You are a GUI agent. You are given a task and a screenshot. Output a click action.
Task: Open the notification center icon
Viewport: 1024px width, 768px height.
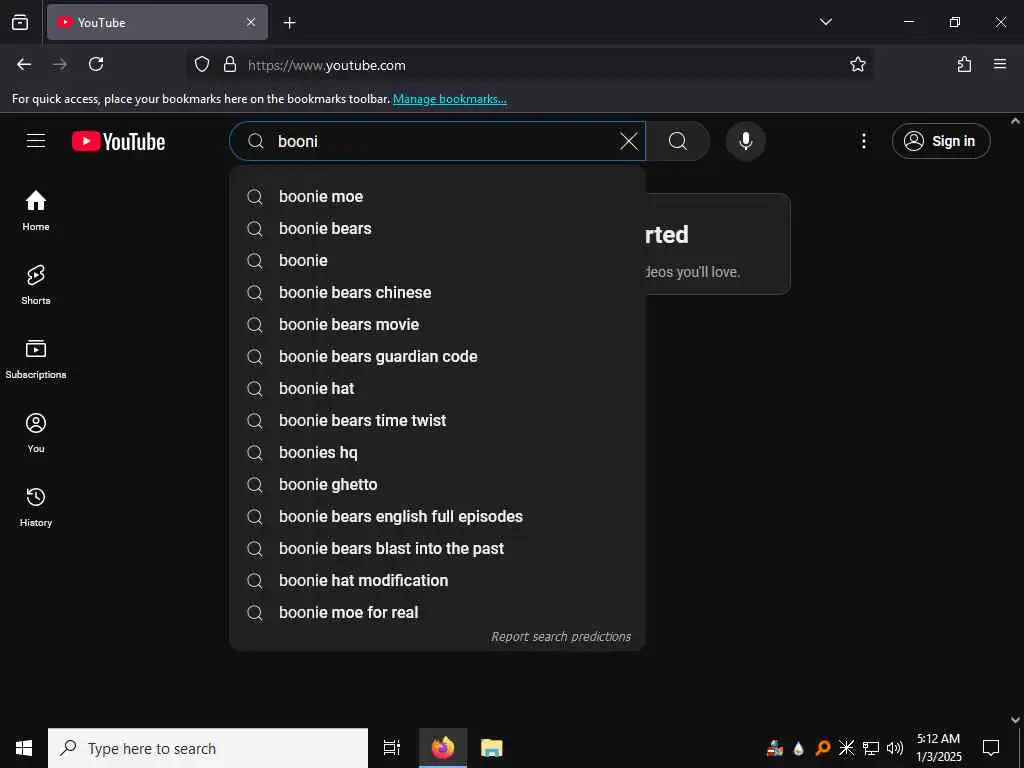[x=991, y=748]
